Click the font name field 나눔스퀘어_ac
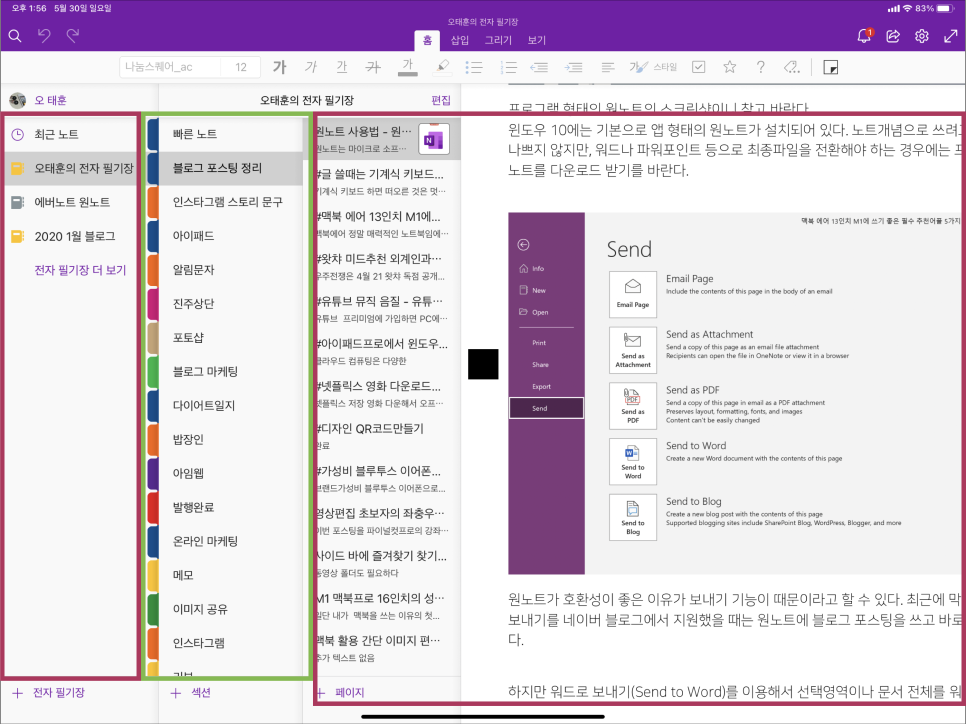Viewport: 966px width, 724px height. (x=171, y=67)
